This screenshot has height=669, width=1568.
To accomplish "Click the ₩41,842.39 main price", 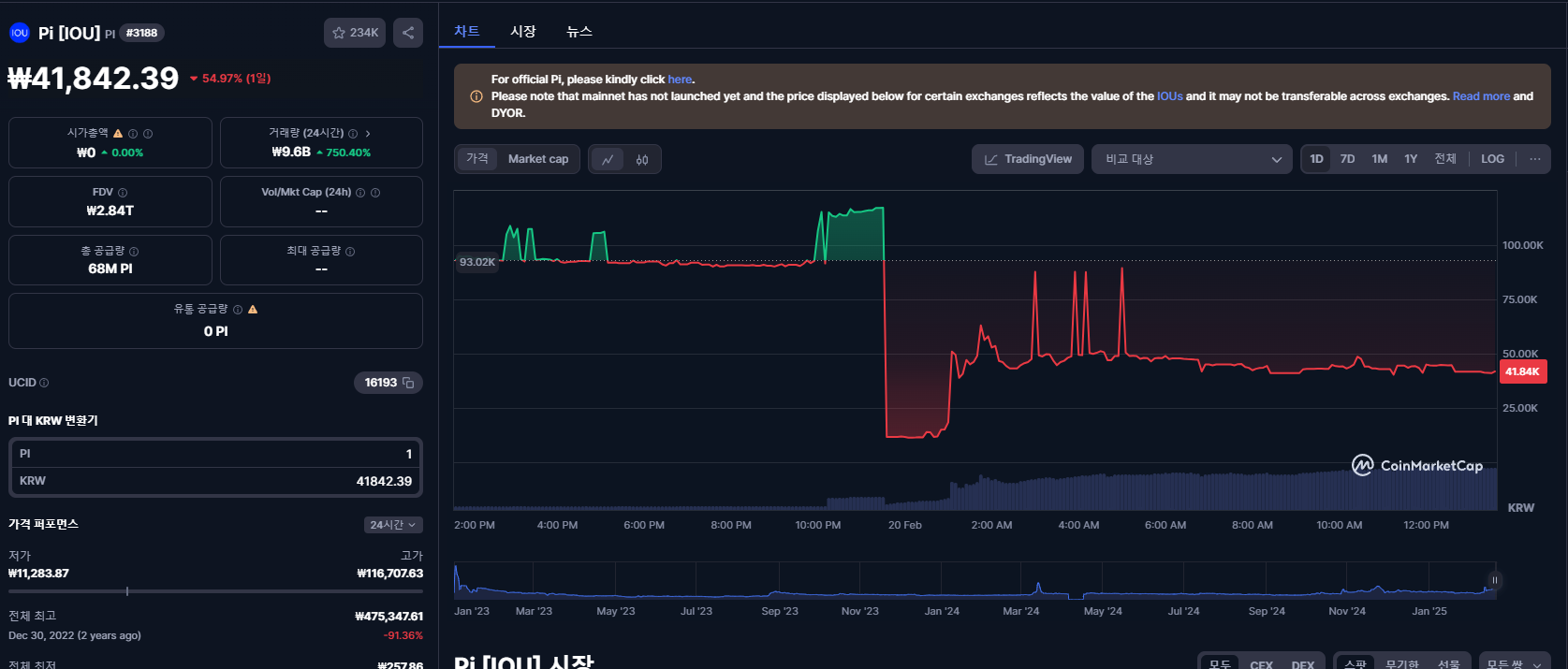I will 93,78.
